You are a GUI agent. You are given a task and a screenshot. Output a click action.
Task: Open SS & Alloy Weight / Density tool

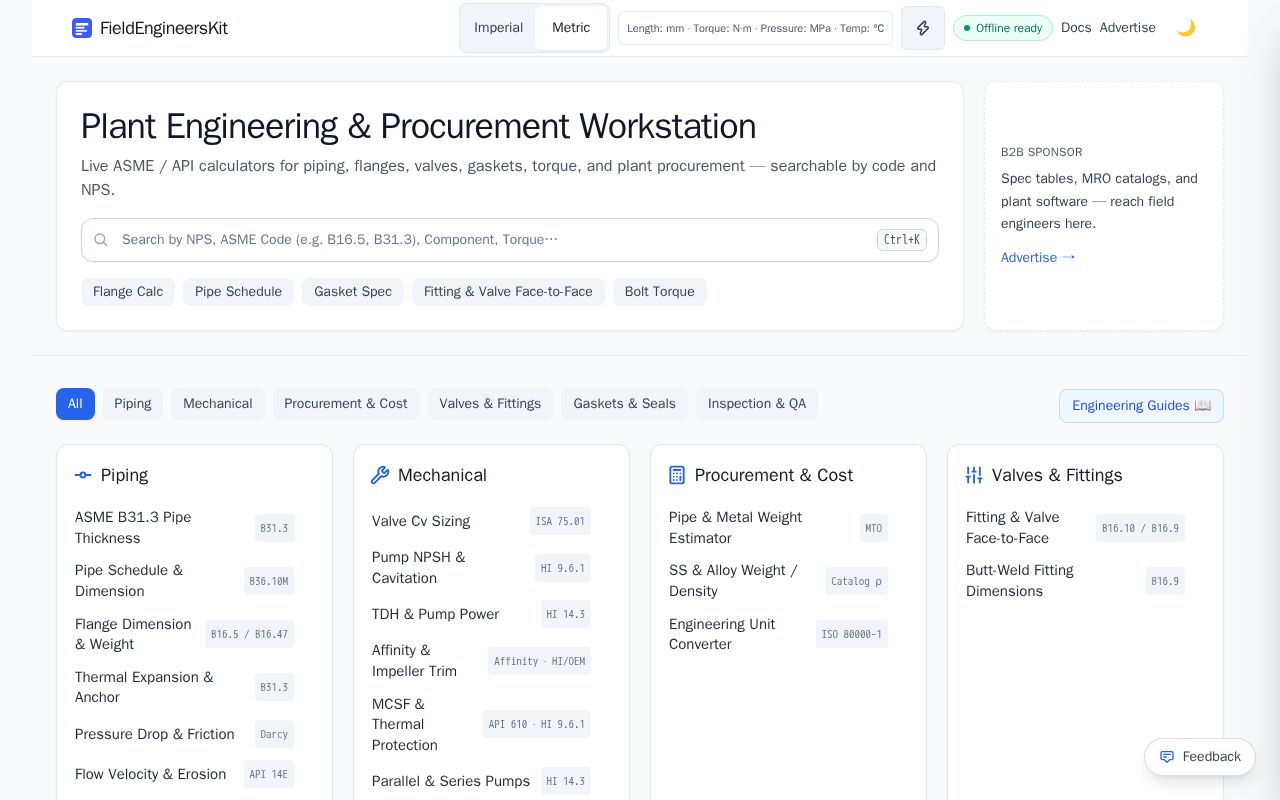(x=778, y=581)
